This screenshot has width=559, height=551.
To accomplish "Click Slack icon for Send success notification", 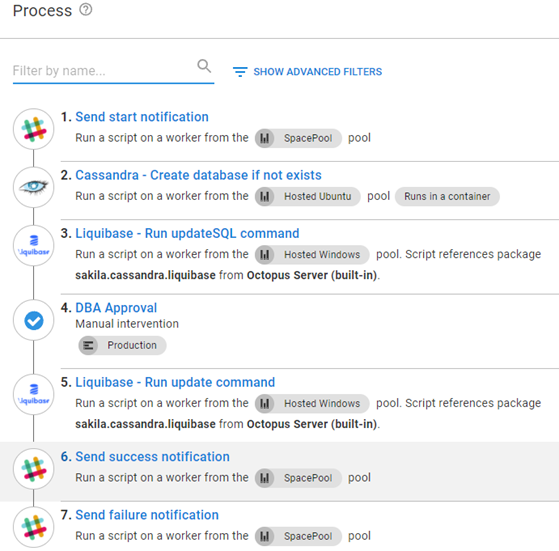I will (34, 469).
